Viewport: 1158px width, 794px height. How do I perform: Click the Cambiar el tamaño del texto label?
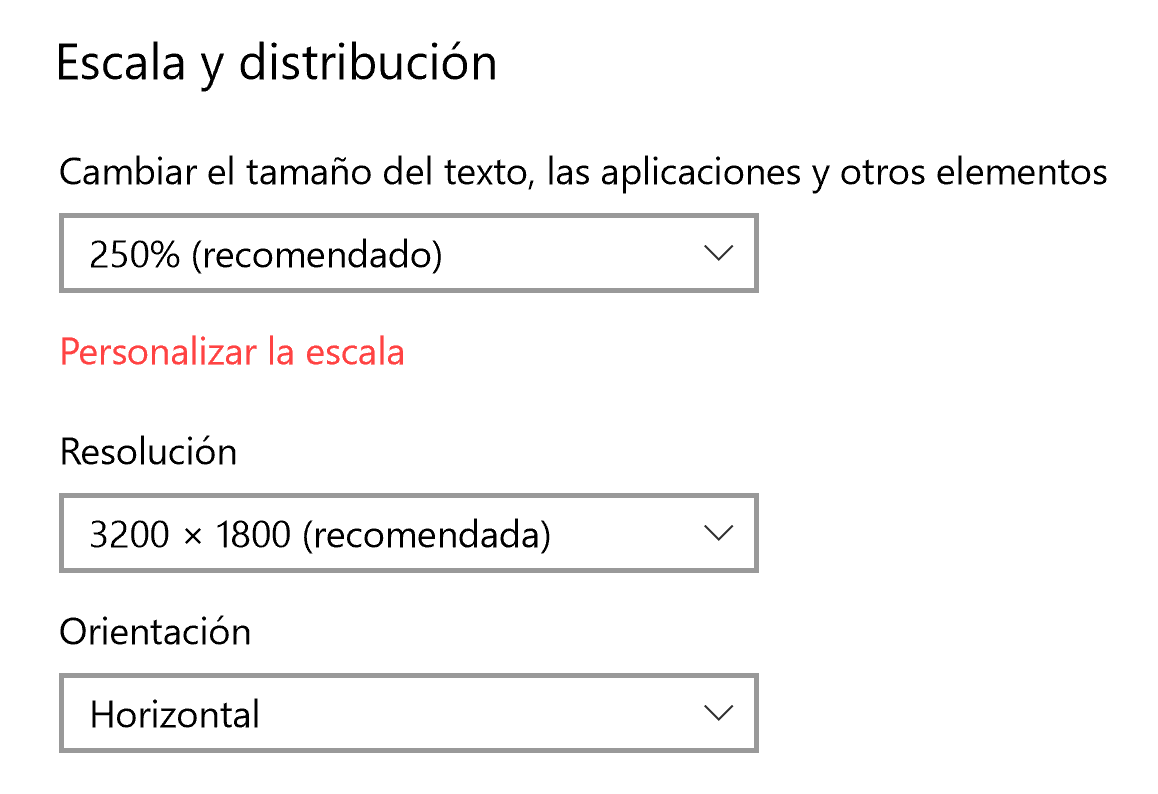click(x=290, y=172)
